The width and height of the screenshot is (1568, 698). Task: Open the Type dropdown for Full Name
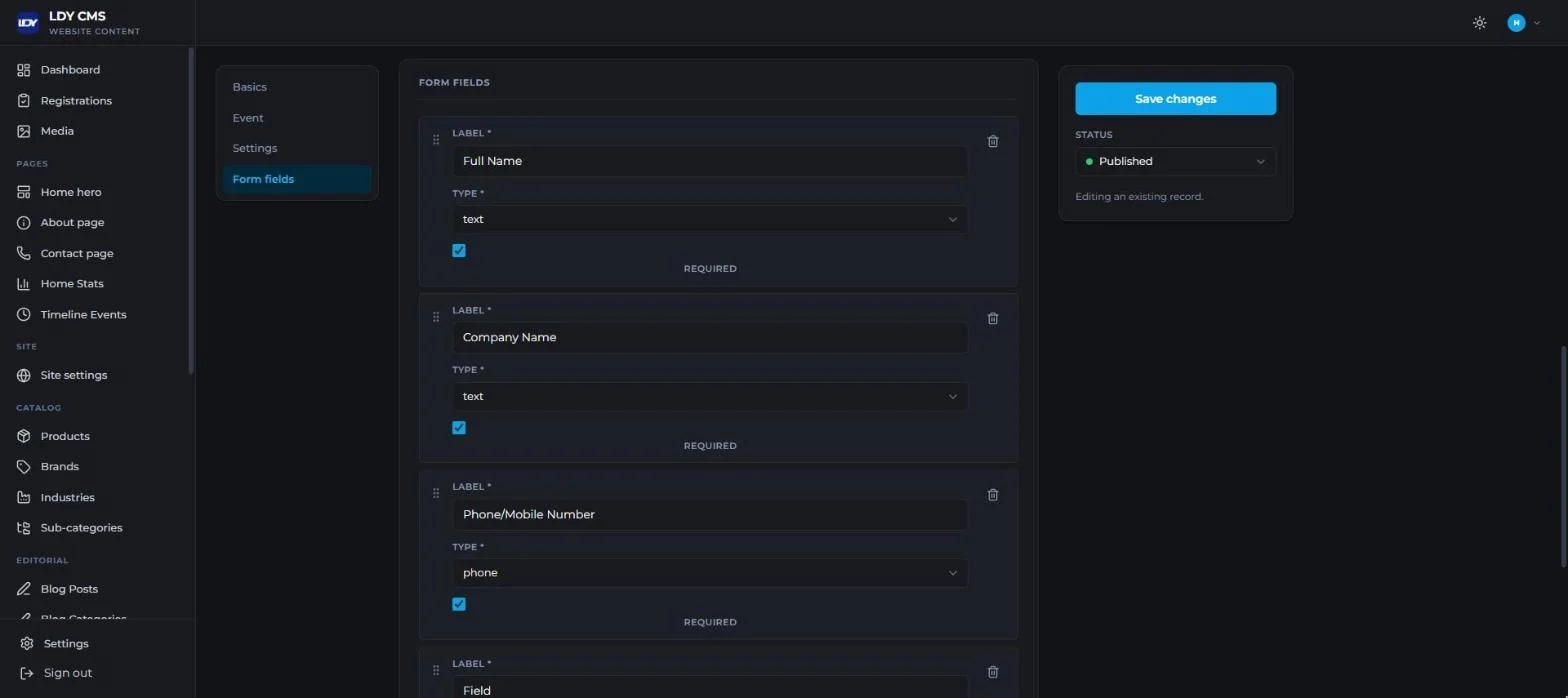tap(710, 219)
